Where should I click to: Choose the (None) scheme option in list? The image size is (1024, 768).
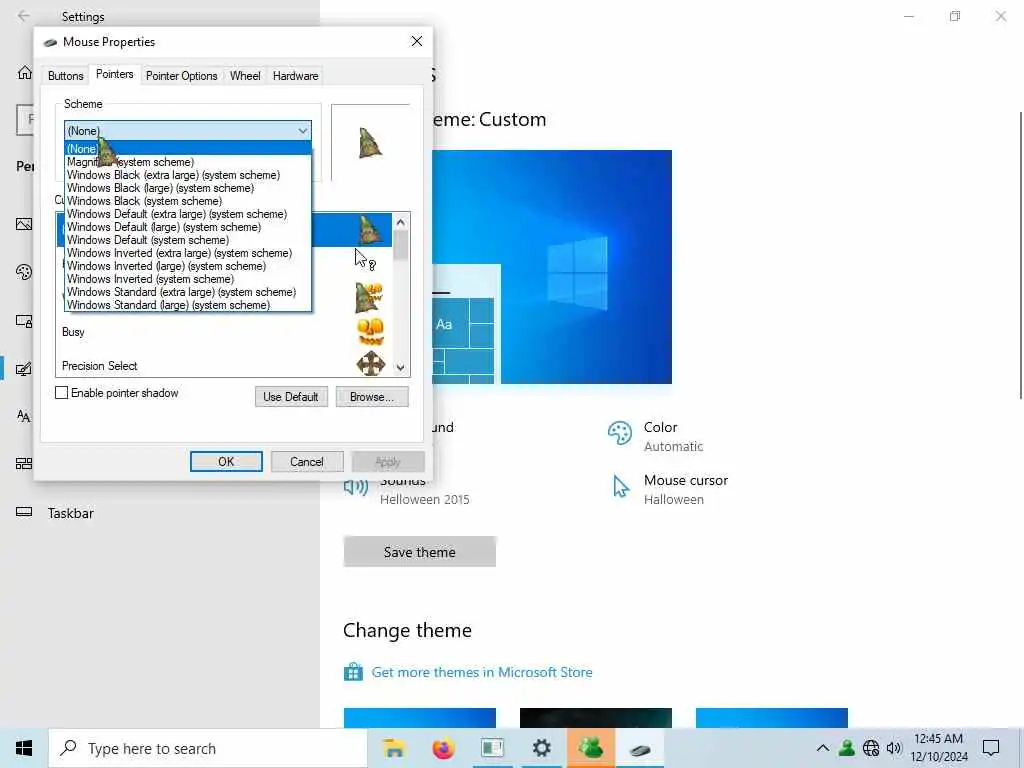click(x=188, y=149)
